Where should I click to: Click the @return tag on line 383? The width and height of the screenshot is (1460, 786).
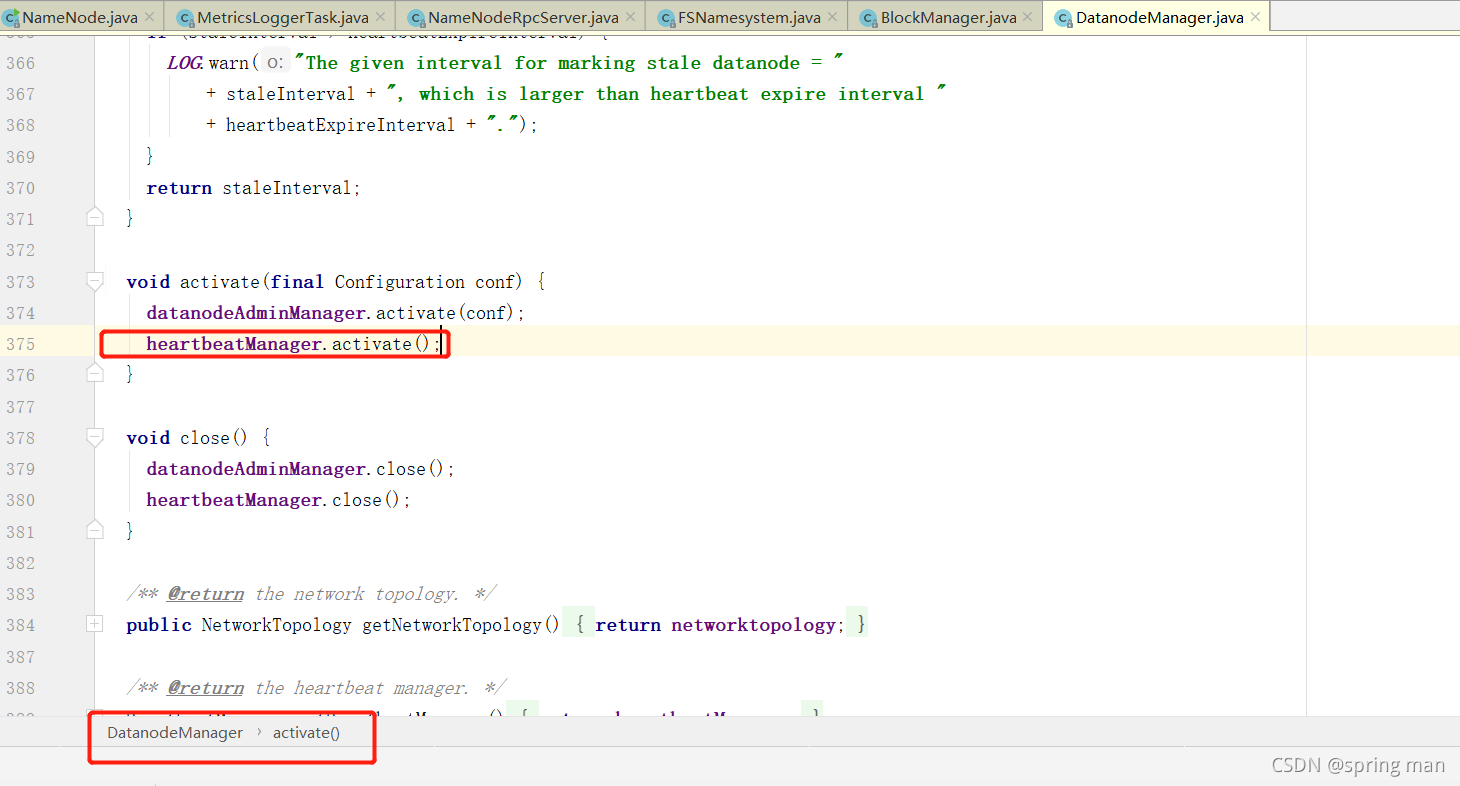tap(205, 594)
